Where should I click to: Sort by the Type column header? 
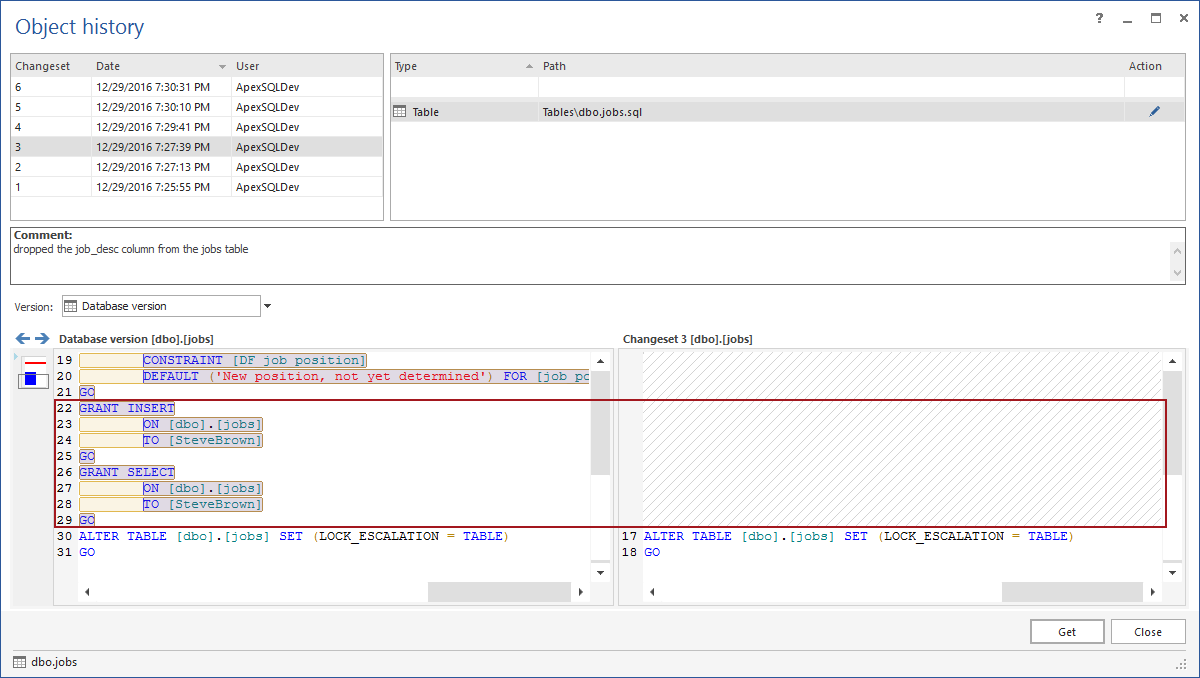[460, 66]
